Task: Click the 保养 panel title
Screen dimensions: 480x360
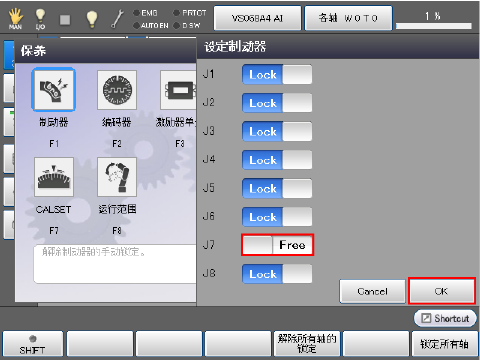Action: (33, 51)
